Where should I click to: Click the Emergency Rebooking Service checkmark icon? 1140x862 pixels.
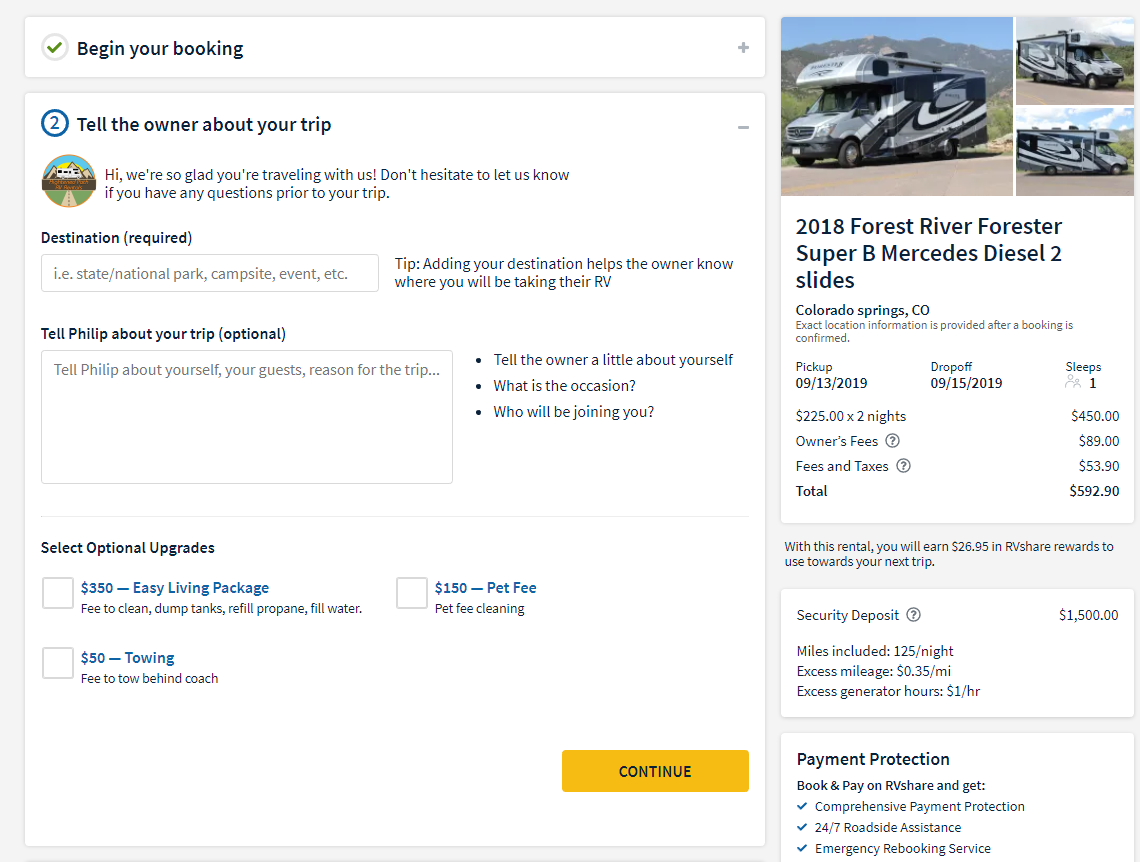(x=802, y=848)
